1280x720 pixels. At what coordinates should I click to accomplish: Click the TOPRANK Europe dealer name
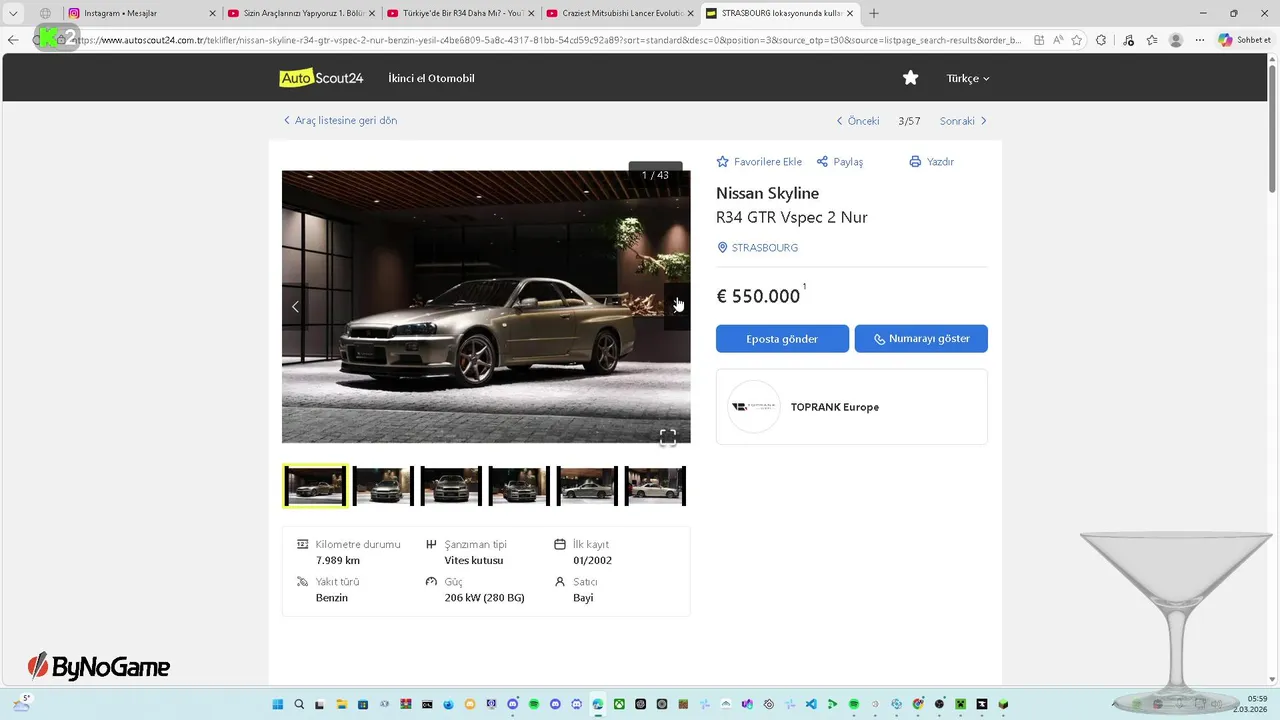tap(835, 407)
